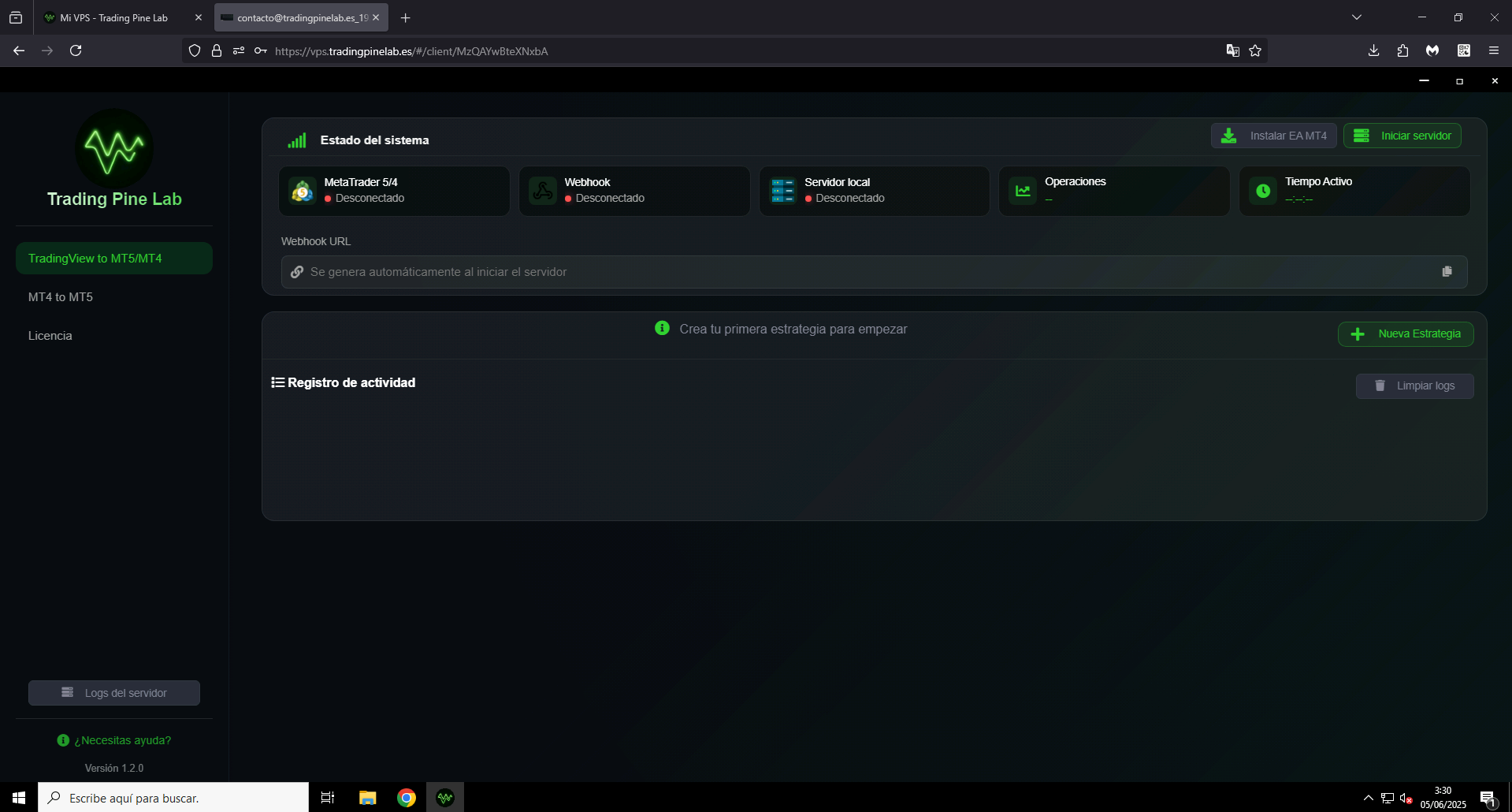Open the Registro de actividad list icon
The width and height of the screenshot is (1512, 812).
277,382
